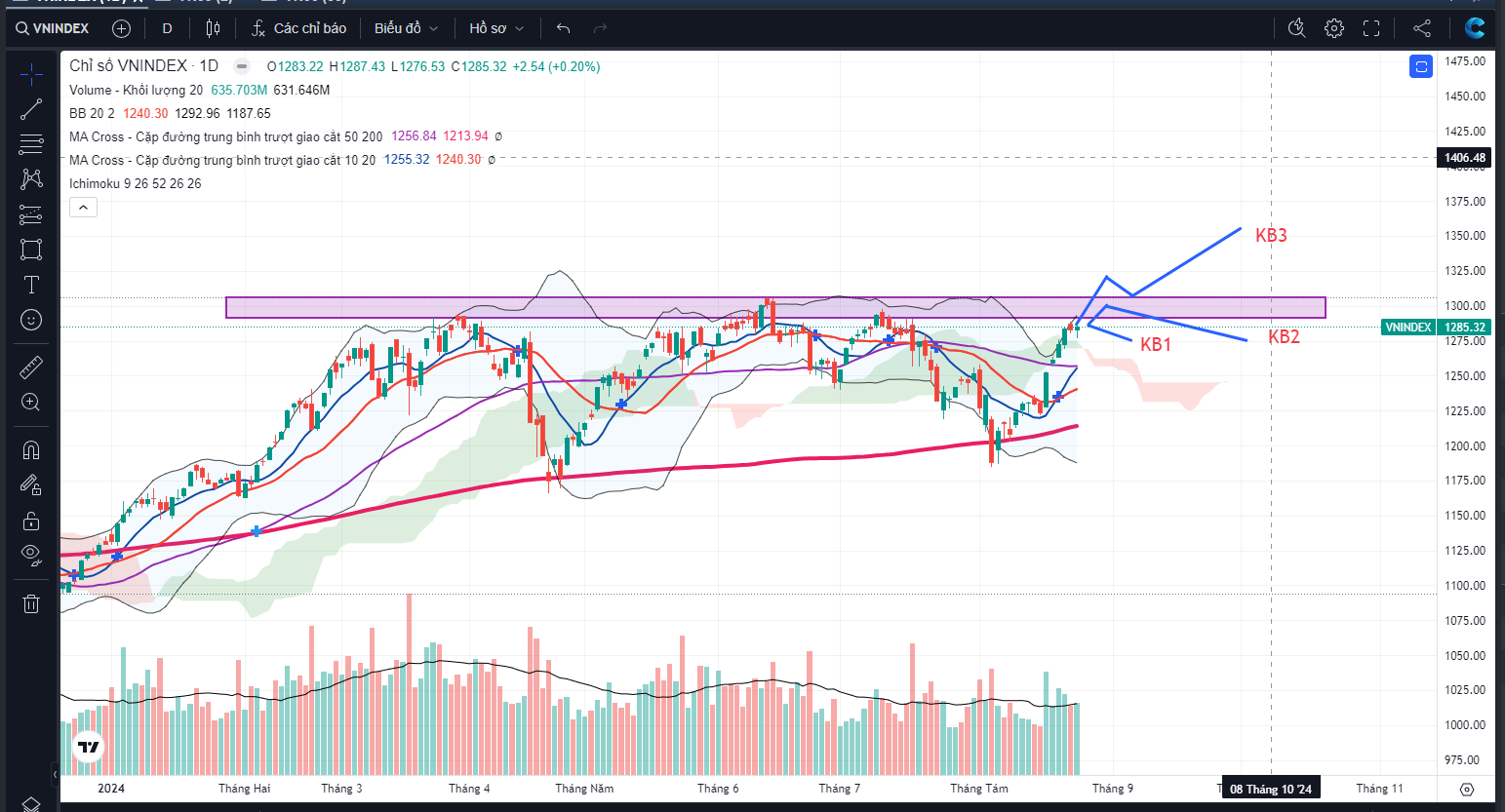Select the KB1 text drawing
This screenshot has height=812, width=1505.
[1156, 344]
